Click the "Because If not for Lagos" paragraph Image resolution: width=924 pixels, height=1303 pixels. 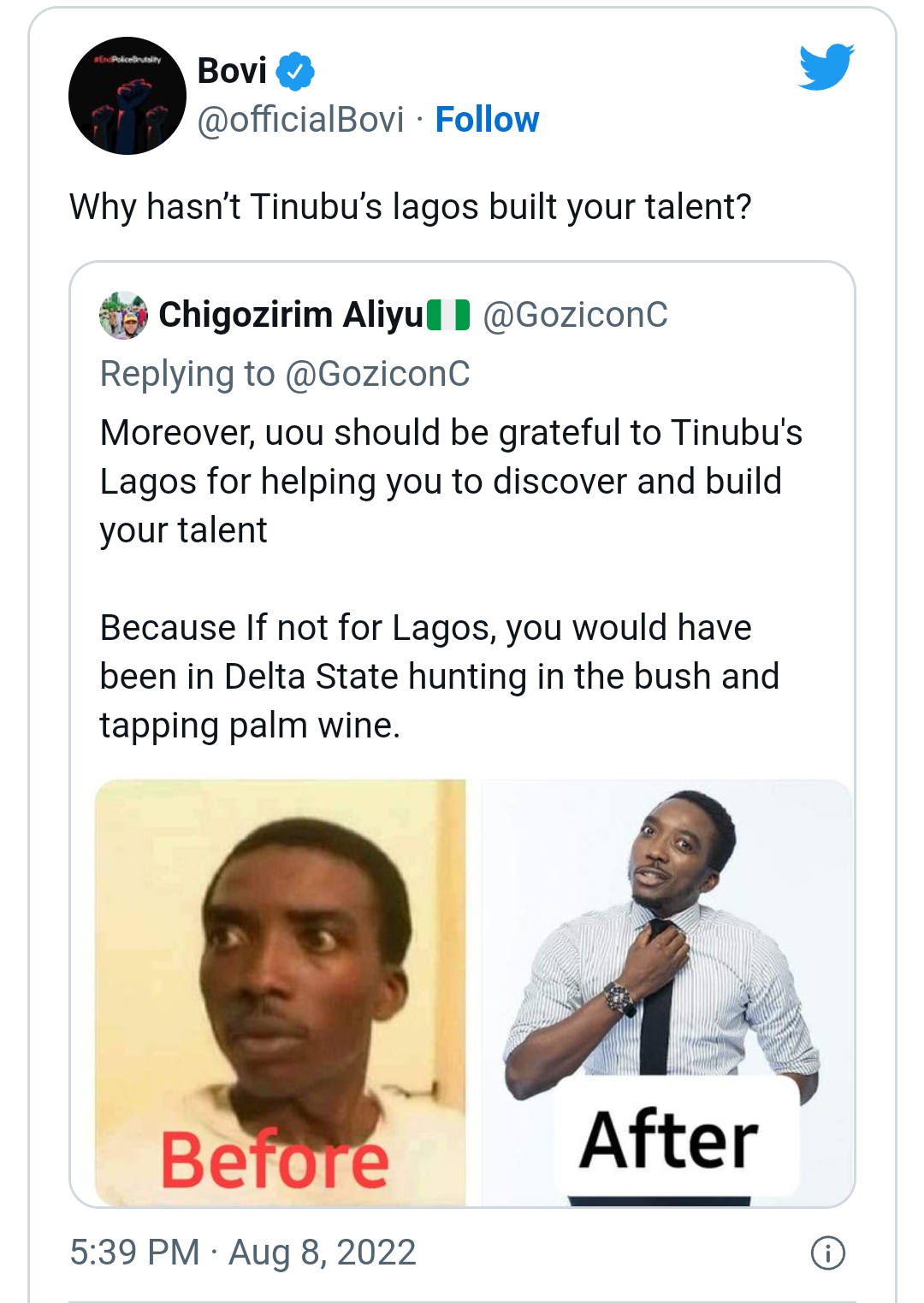tap(439, 676)
